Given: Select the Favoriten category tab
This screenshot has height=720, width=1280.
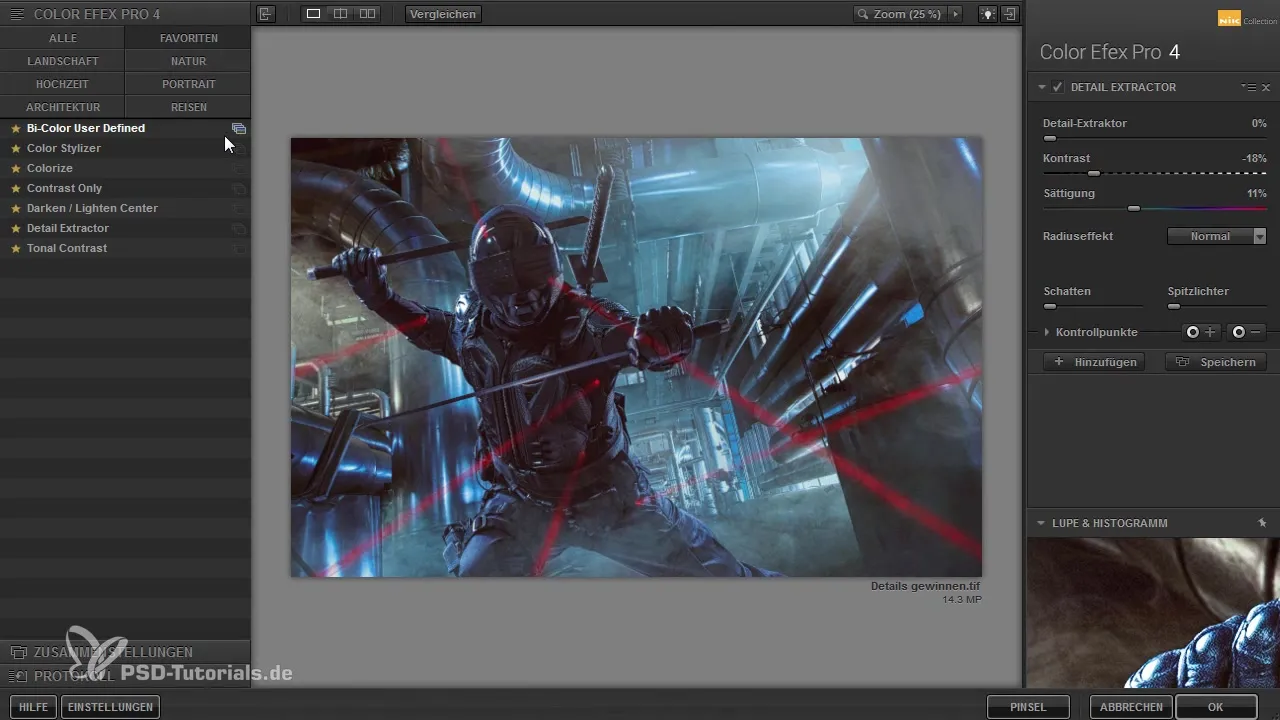Looking at the screenshot, I should (x=188, y=38).
